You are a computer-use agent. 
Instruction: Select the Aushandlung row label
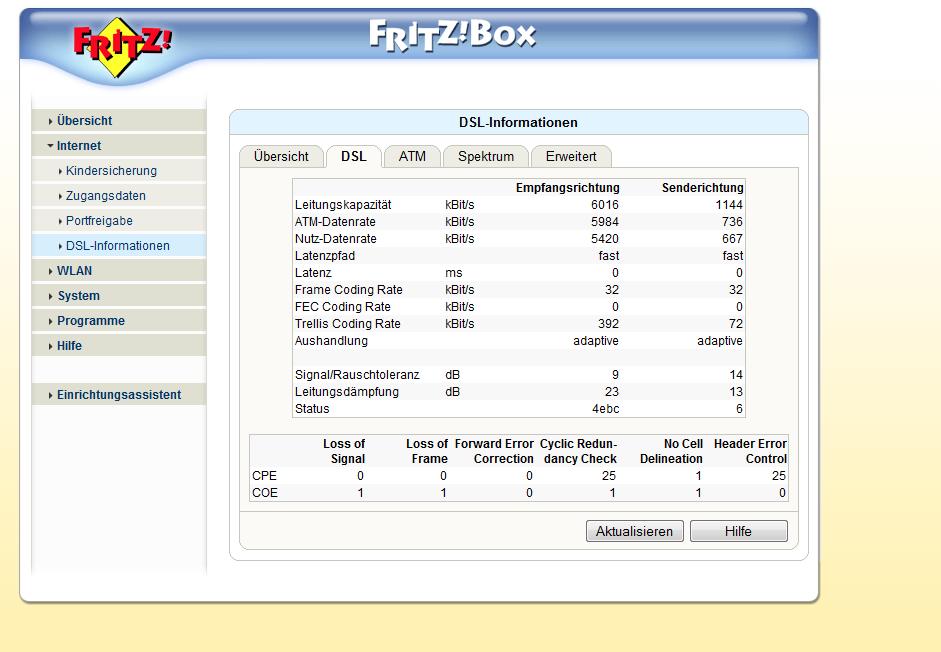click(x=331, y=340)
